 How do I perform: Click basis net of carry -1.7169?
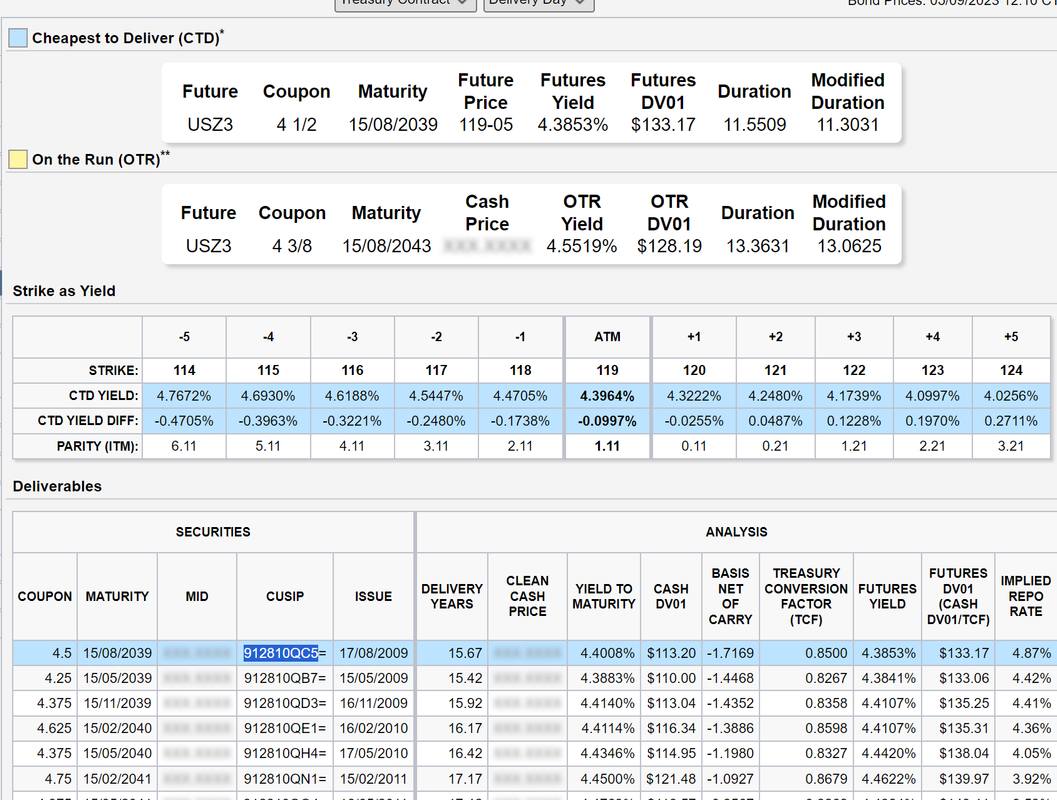click(x=730, y=653)
